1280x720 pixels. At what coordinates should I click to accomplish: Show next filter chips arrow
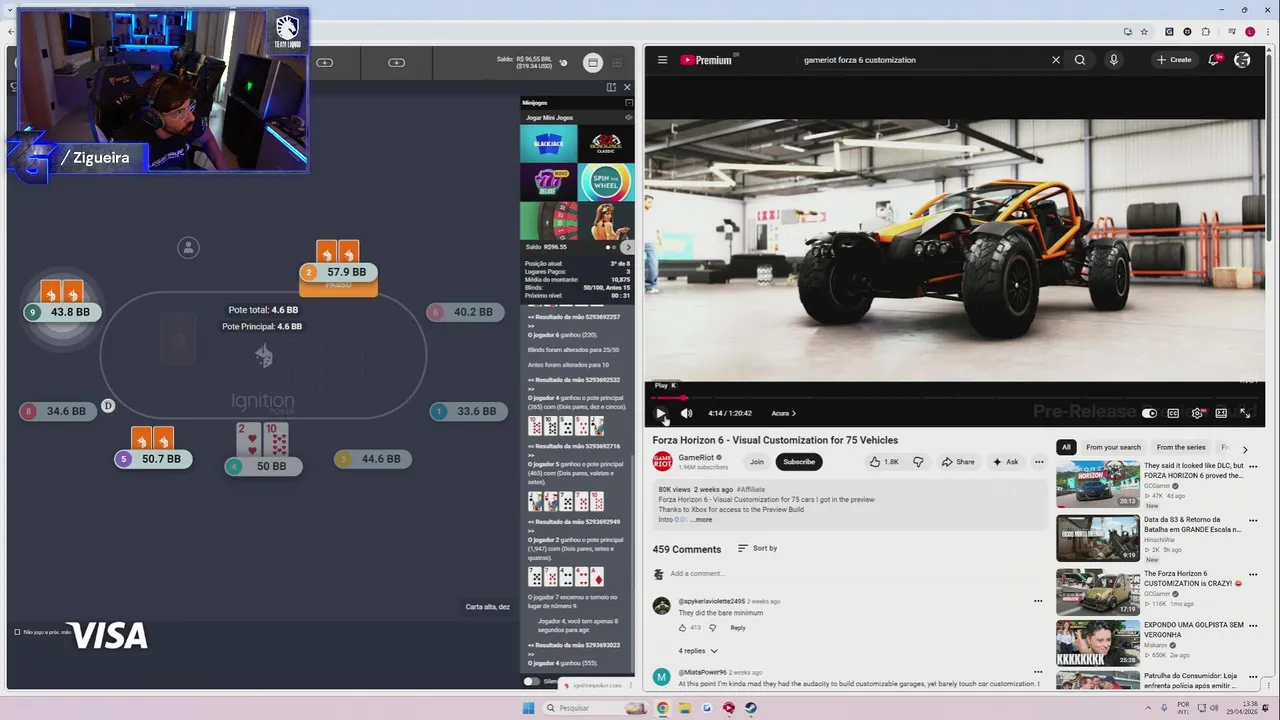point(1245,449)
